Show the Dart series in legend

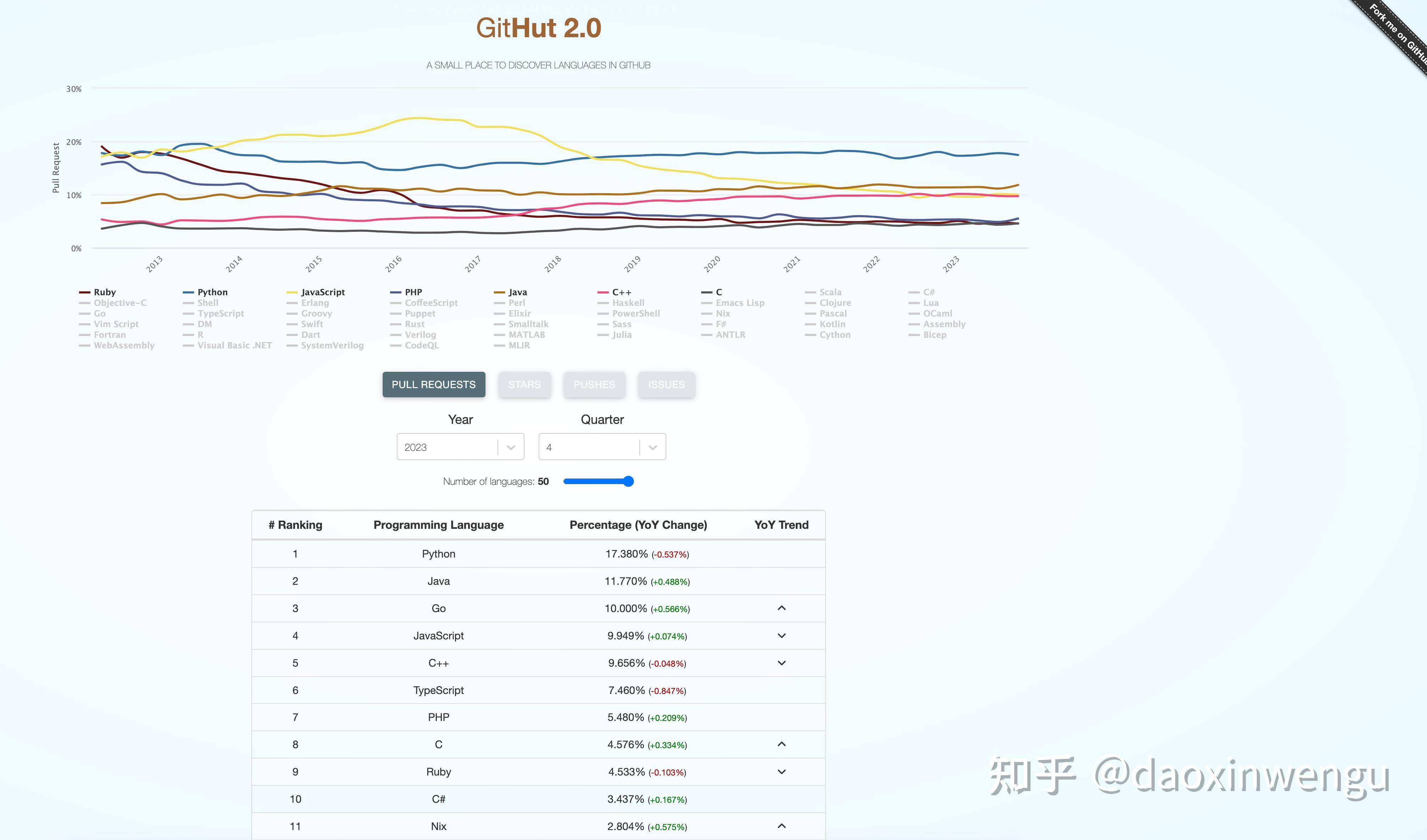303,335
